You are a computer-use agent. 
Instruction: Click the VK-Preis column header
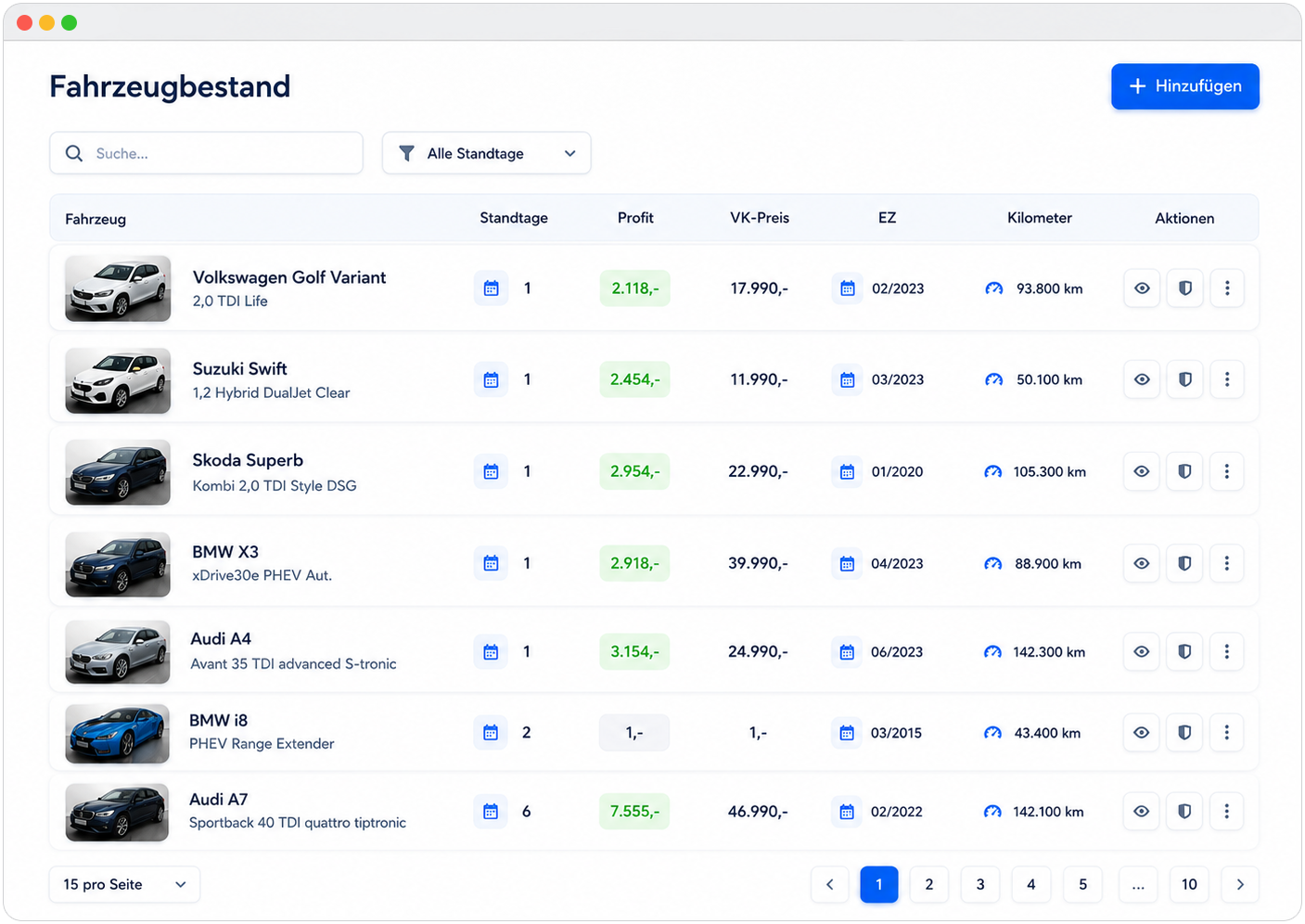pyautogui.click(x=760, y=218)
